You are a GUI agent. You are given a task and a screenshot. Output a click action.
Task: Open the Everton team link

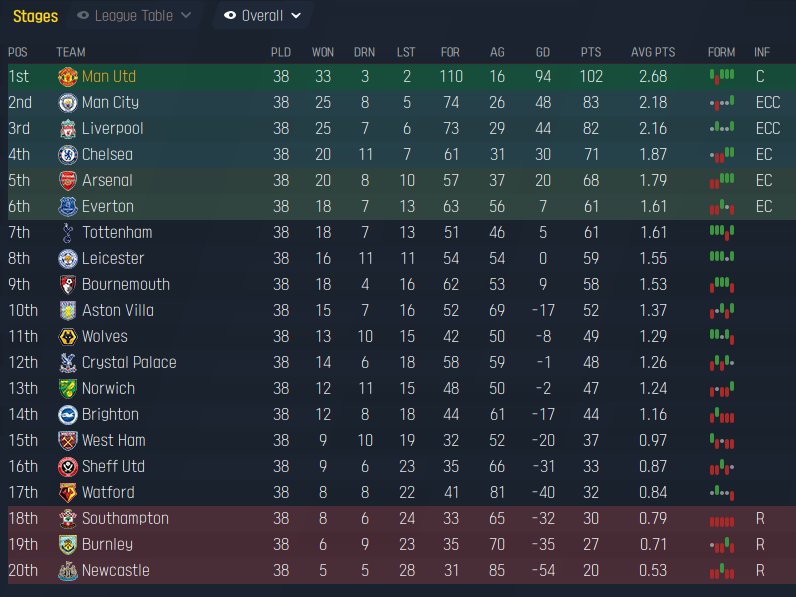click(107, 207)
